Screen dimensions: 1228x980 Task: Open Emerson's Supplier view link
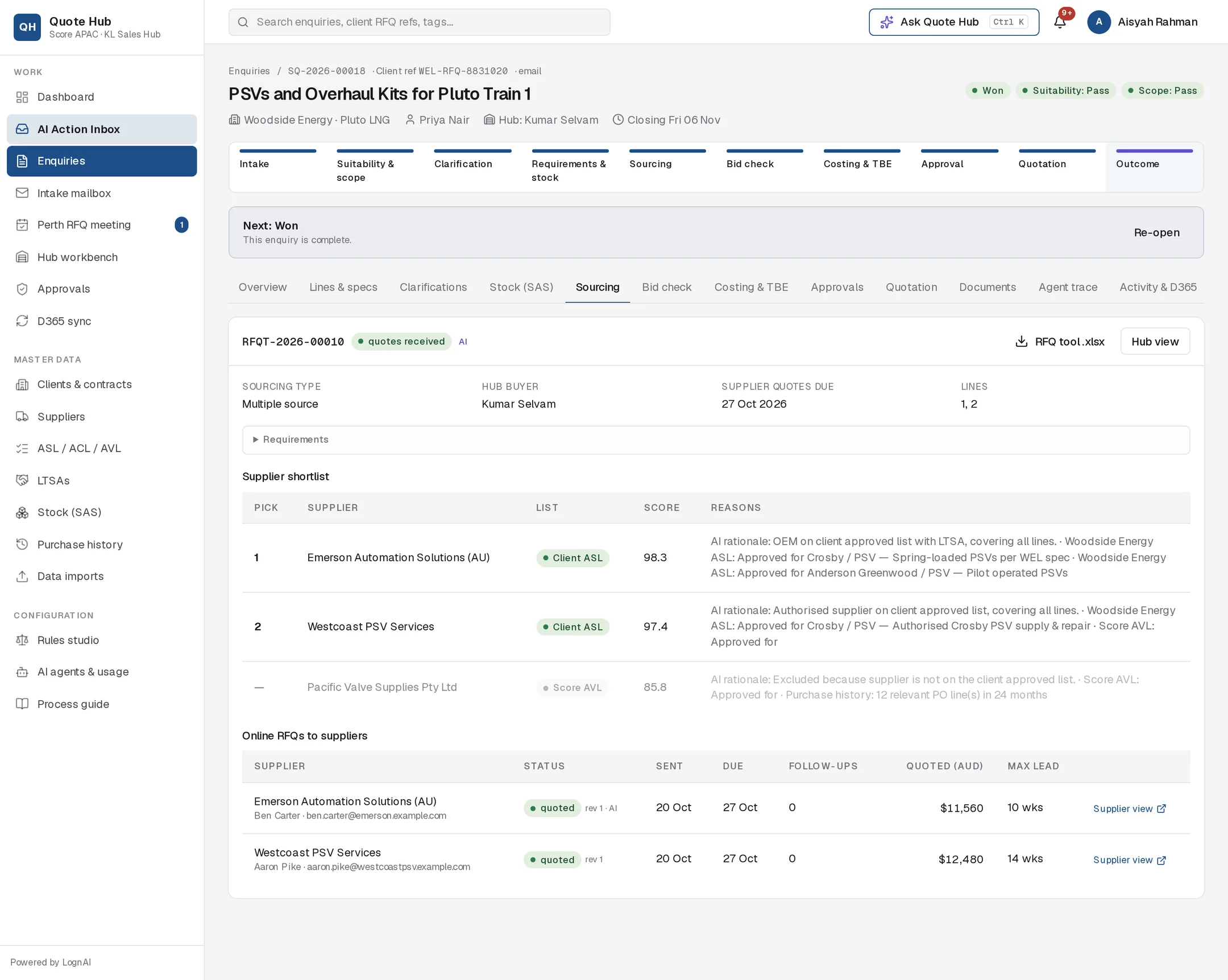coord(1129,808)
